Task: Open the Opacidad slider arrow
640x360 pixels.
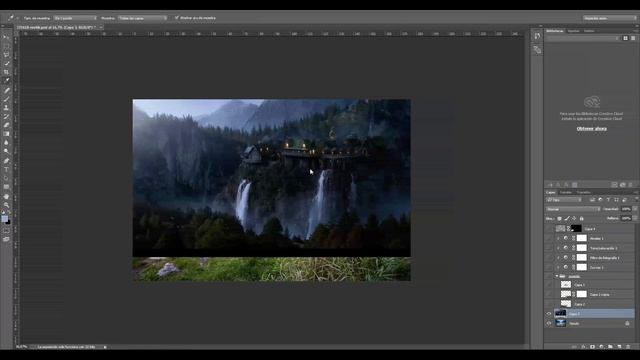Action: pyautogui.click(x=635, y=209)
